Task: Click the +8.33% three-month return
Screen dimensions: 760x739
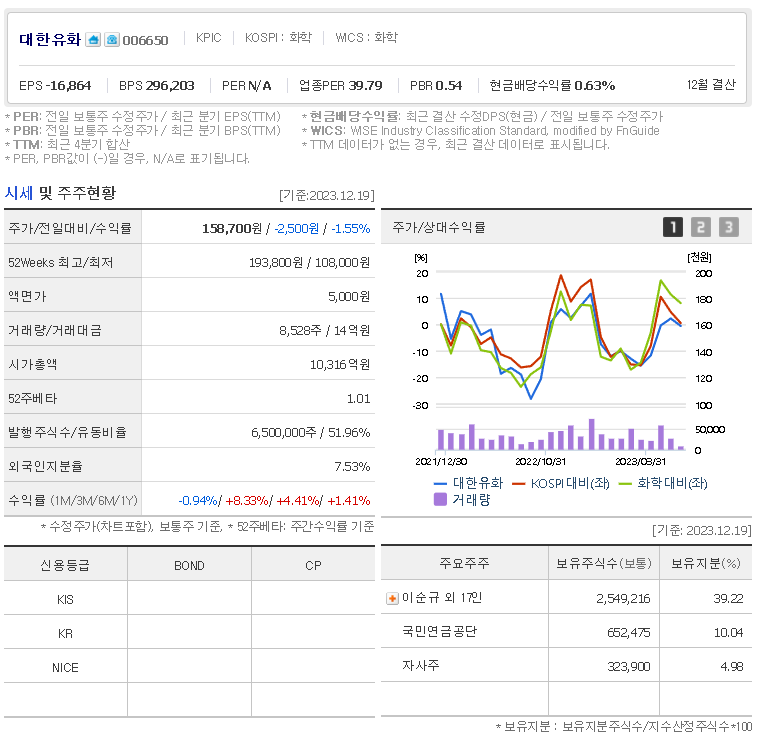Action: pyautogui.click(x=247, y=501)
